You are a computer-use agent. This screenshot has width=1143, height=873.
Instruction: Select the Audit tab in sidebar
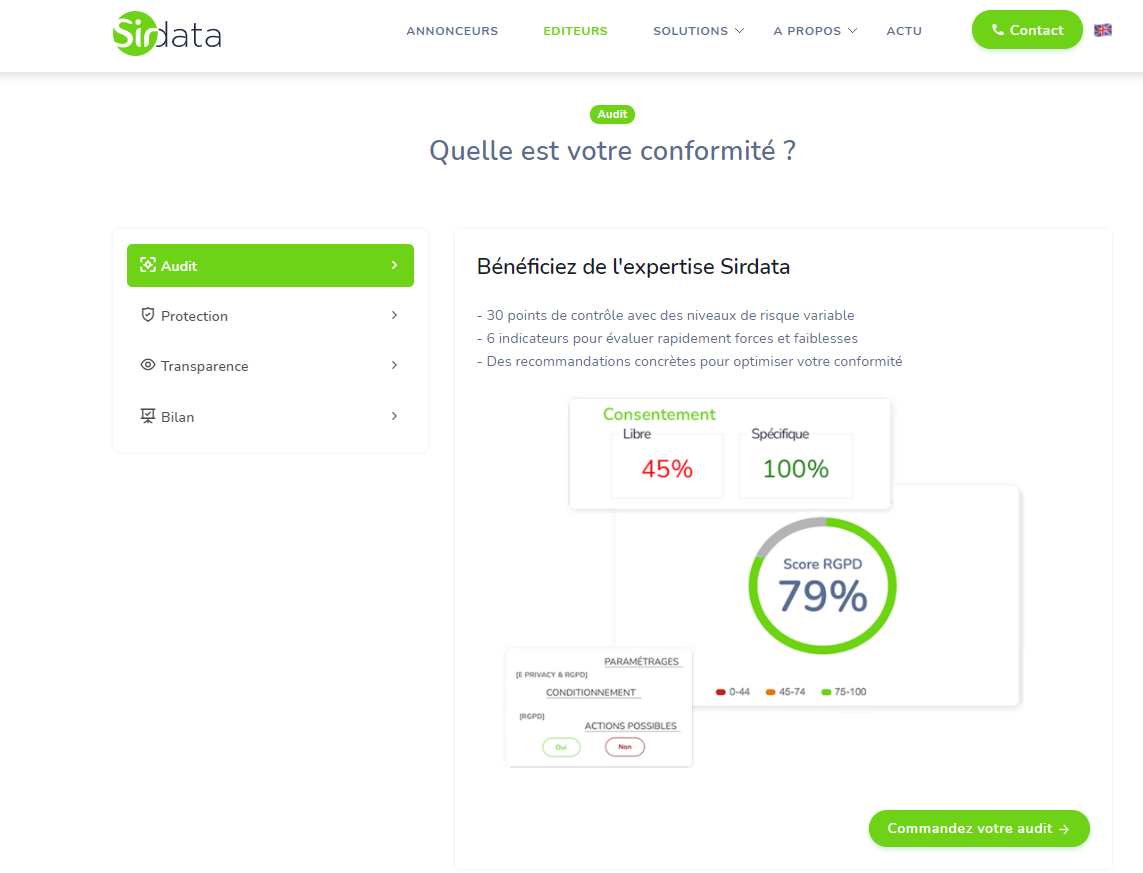(270, 265)
